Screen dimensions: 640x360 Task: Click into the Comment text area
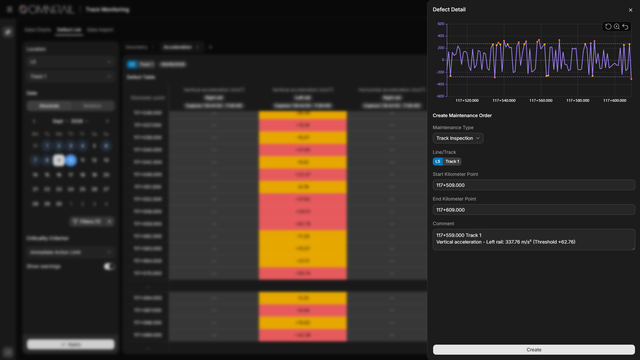click(533, 239)
